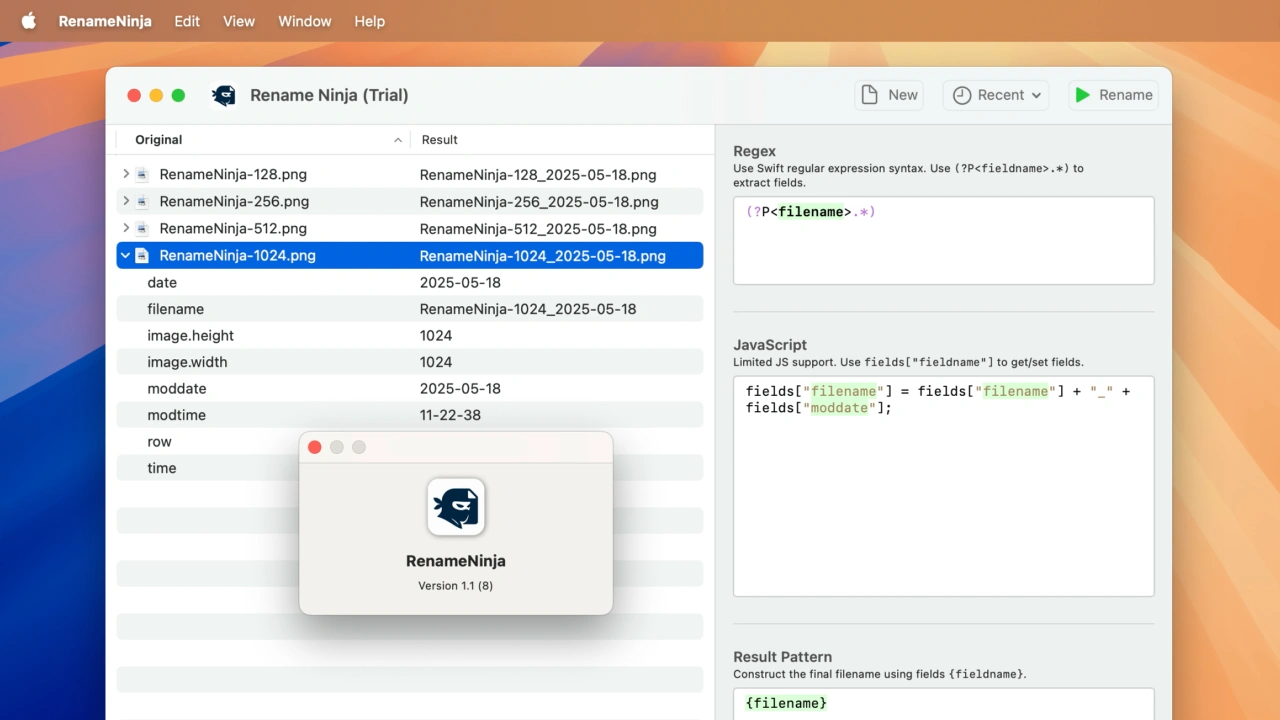Click the file icon beside RenameNinja-128.png
1280x720 pixels.
(143, 175)
